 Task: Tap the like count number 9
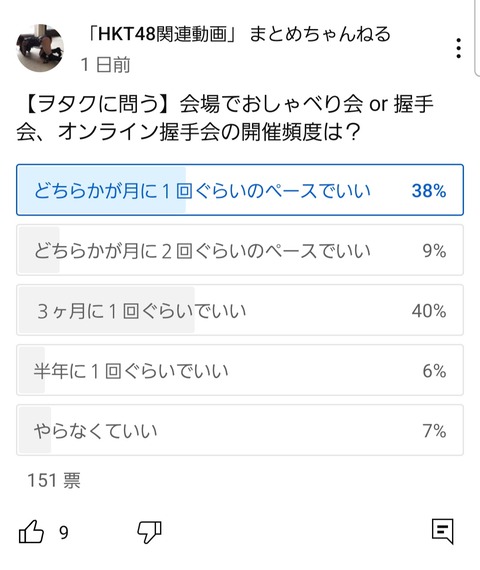pos(64,533)
